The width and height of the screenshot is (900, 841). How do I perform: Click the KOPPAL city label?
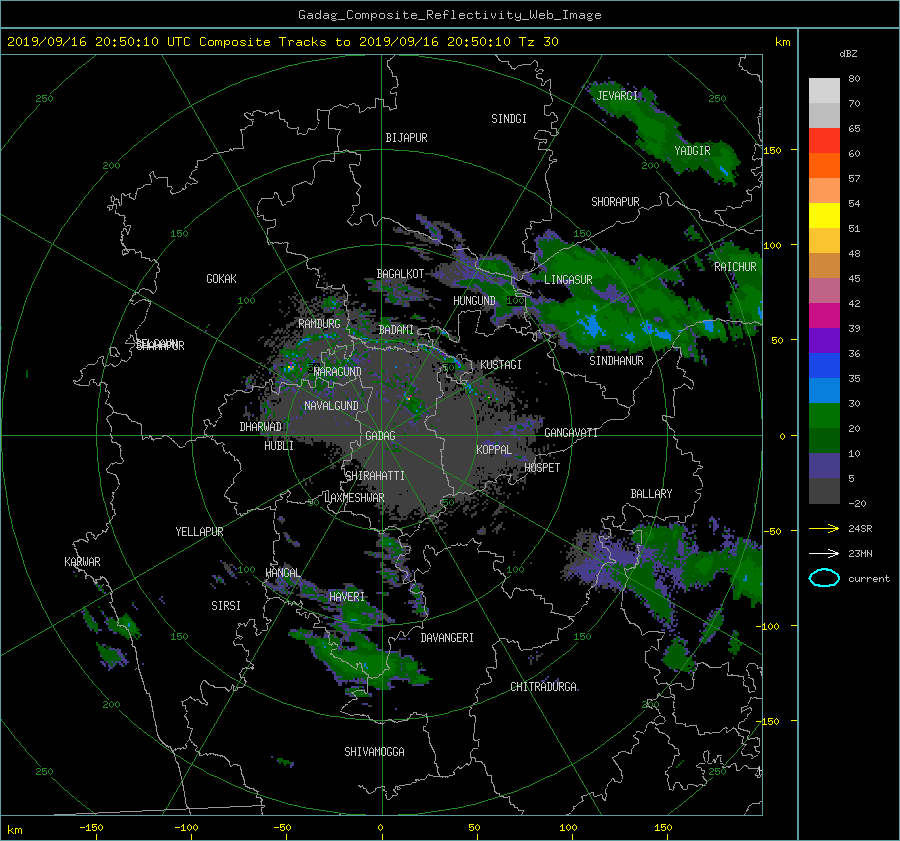point(494,449)
